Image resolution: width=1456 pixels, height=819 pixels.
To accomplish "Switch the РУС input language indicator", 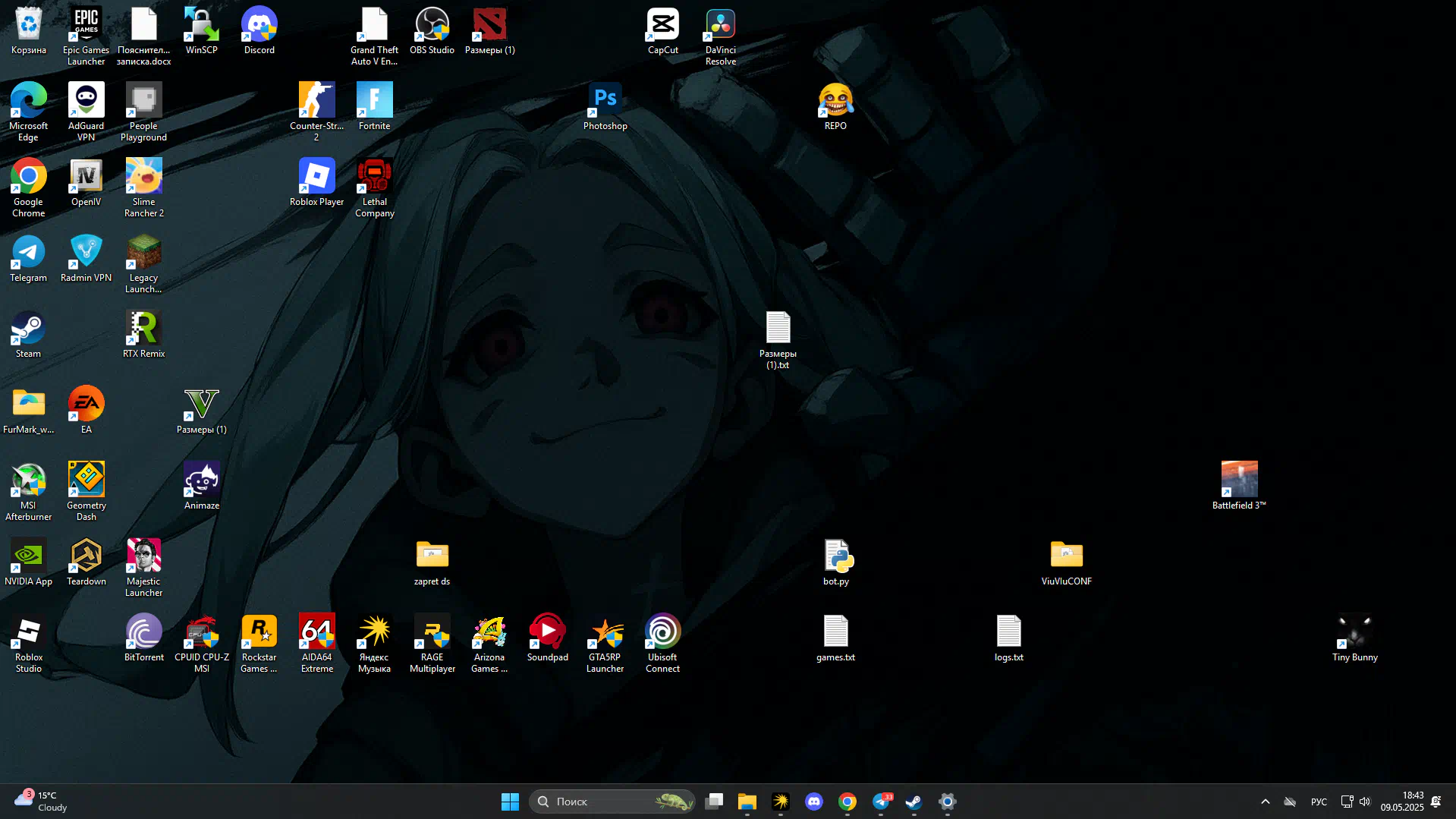I will [1319, 802].
